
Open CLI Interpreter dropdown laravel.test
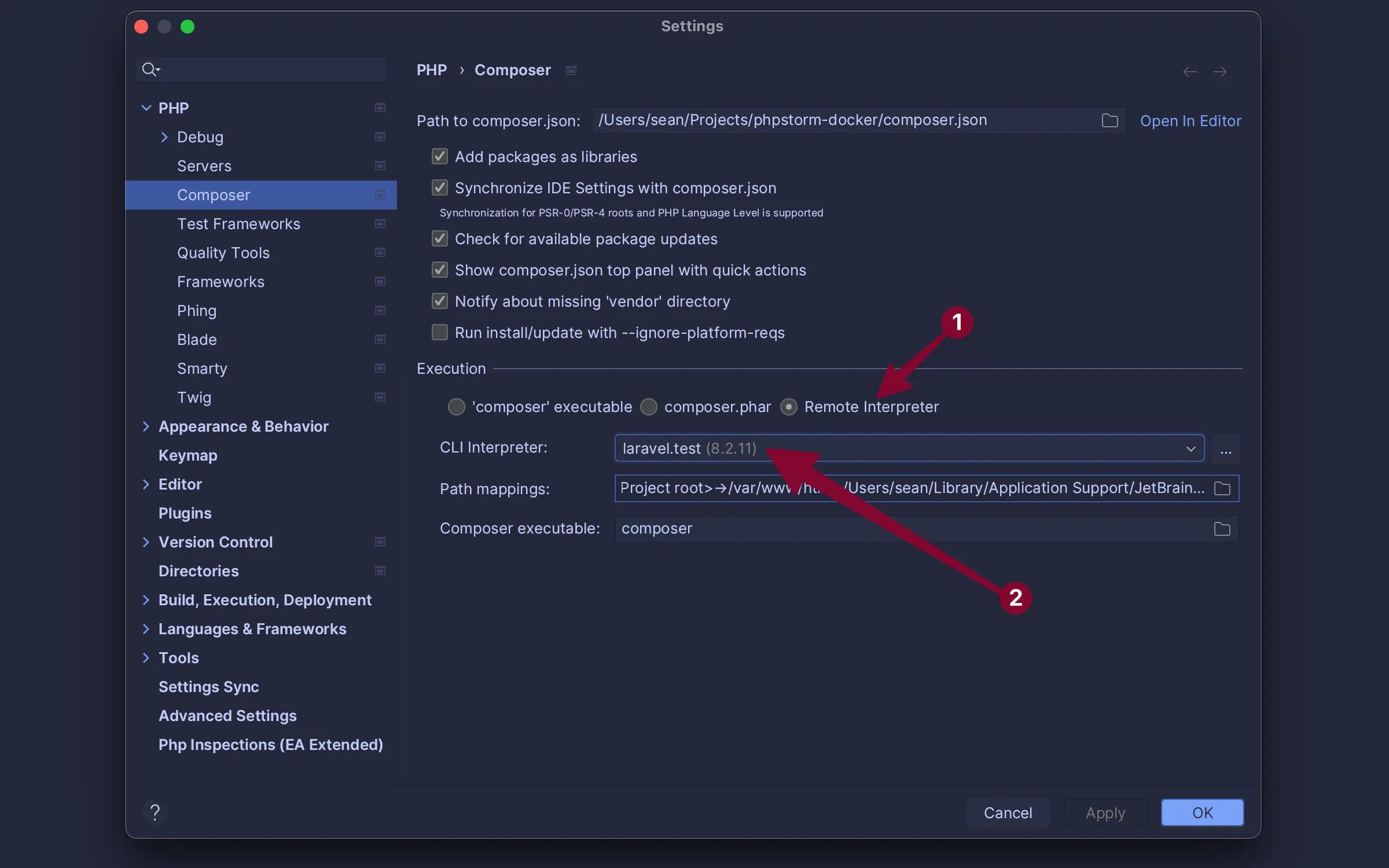click(909, 448)
